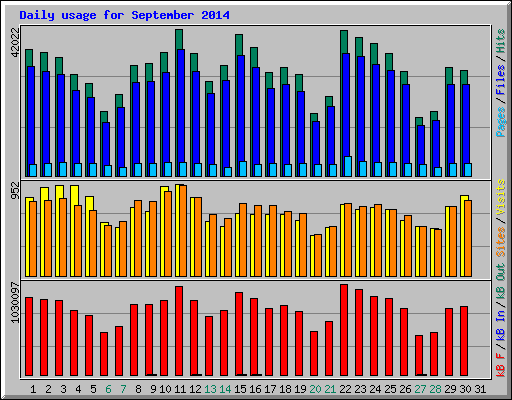The width and height of the screenshot is (512, 400).
Task: Click the blue Files bar for day 22
Action: coord(346,105)
